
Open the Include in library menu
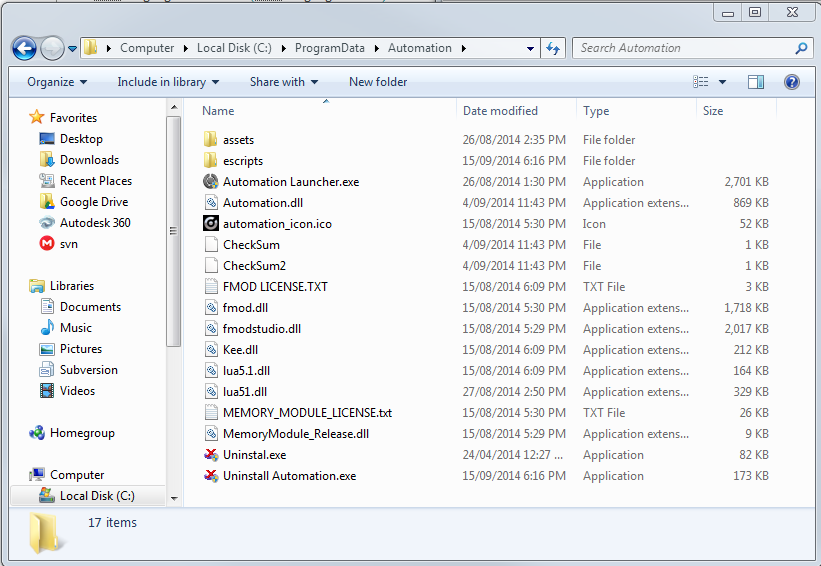168,82
